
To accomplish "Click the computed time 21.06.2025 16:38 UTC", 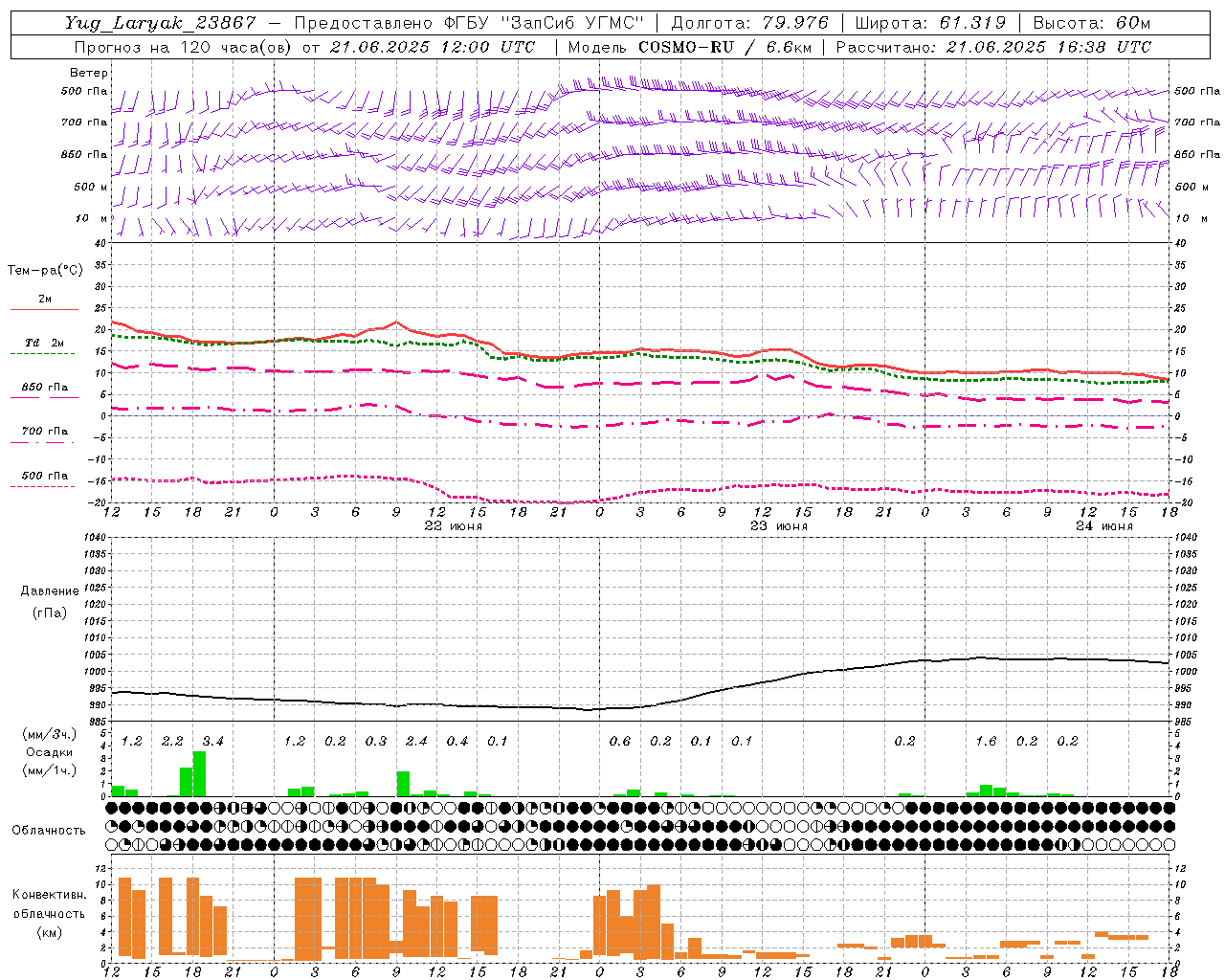I will pyautogui.click(x=1049, y=47).
